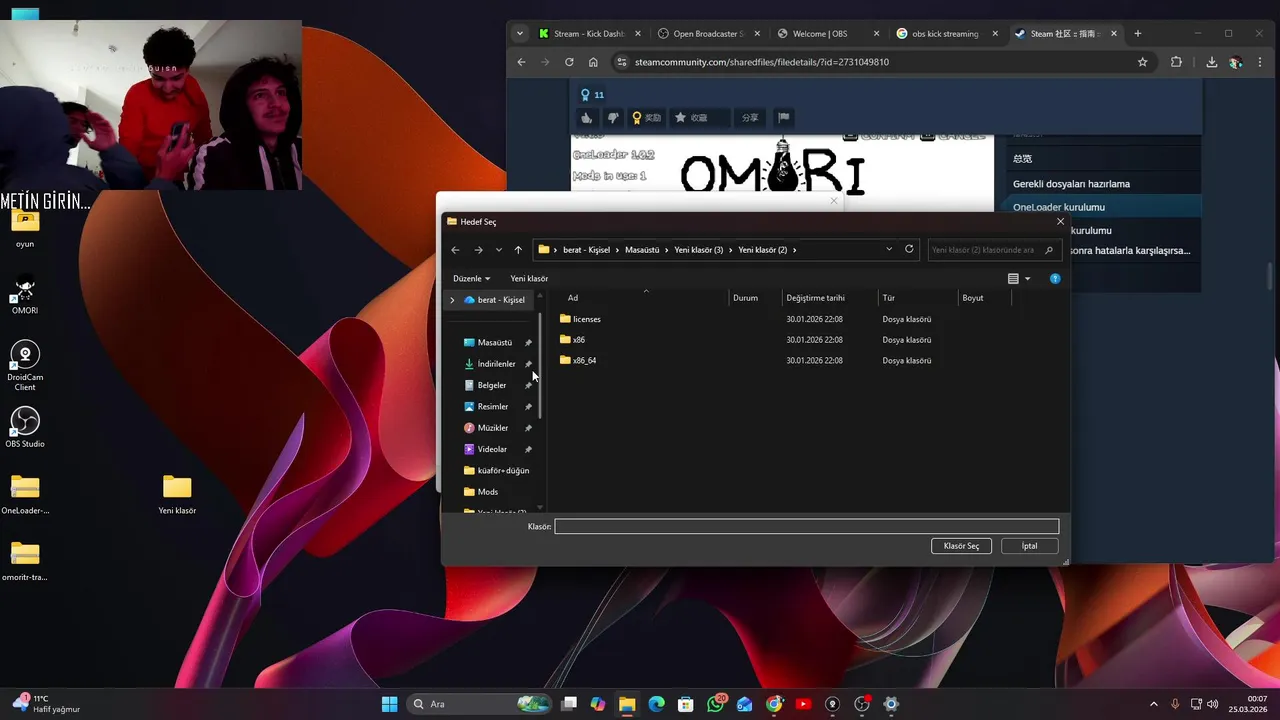Create a folder with Yeni klasör button
The width and height of the screenshot is (1280, 720).
(529, 279)
